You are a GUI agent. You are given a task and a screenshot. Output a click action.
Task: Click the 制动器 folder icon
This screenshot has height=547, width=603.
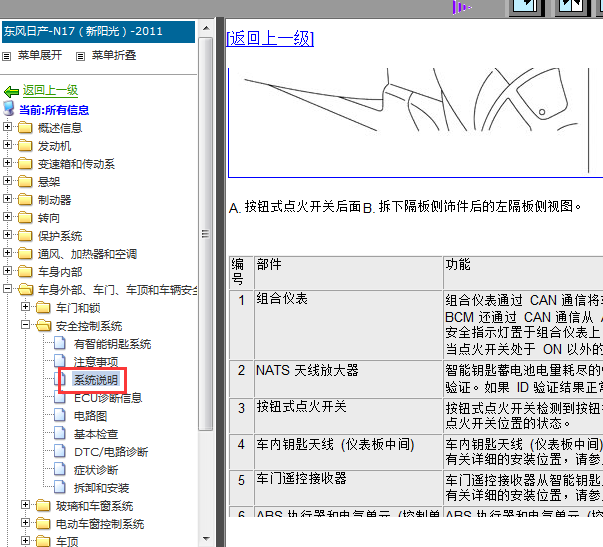coord(25,199)
